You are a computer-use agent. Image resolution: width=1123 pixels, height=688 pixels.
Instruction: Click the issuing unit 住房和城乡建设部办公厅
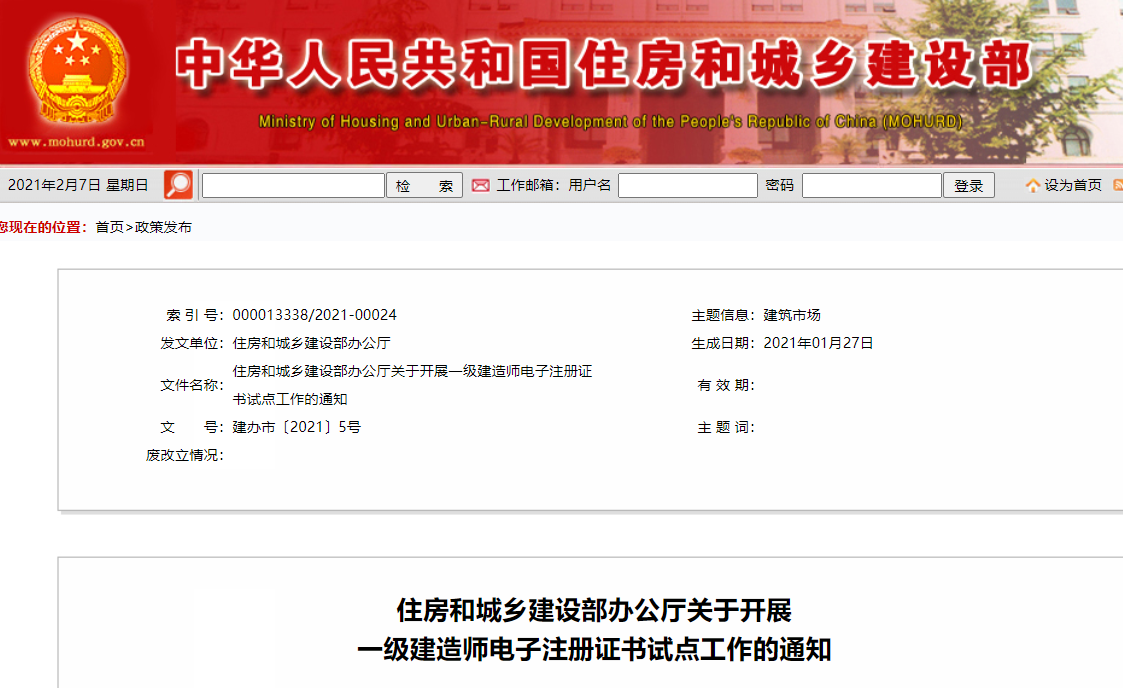coord(311,343)
